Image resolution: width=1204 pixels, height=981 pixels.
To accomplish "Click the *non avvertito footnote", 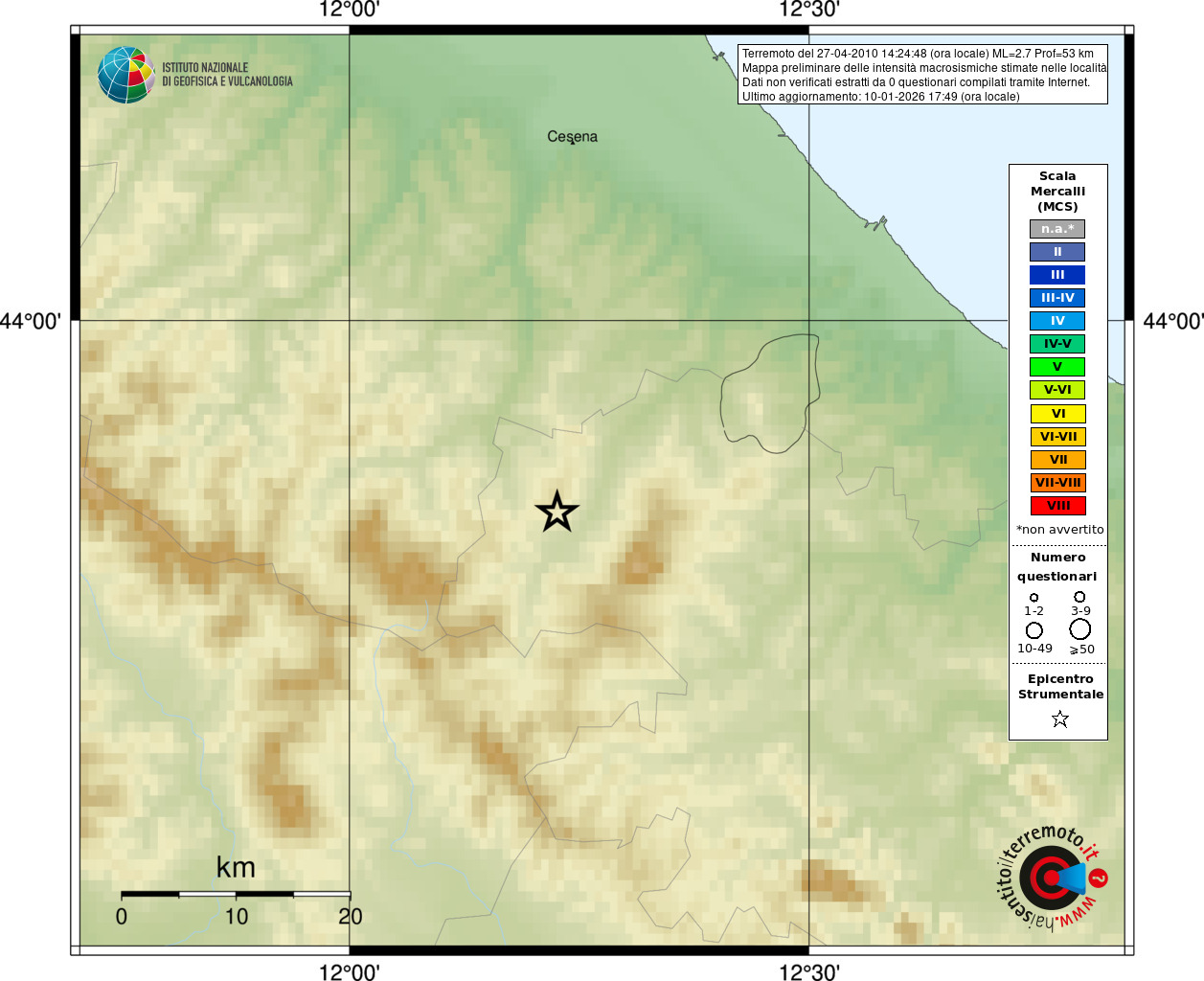I will (x=1059, y=530).
